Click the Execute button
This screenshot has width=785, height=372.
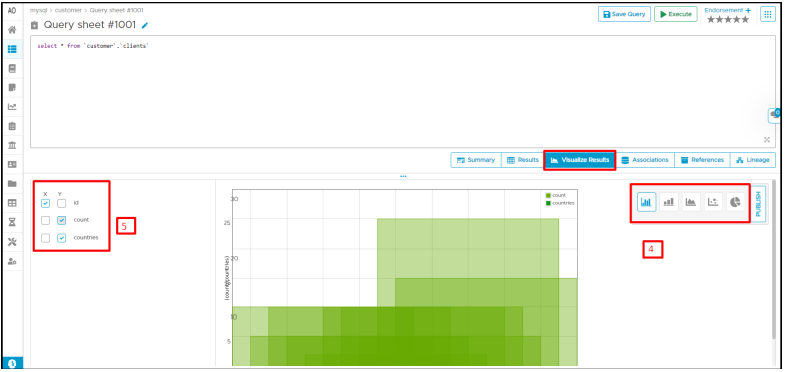(x=676, y=14)
